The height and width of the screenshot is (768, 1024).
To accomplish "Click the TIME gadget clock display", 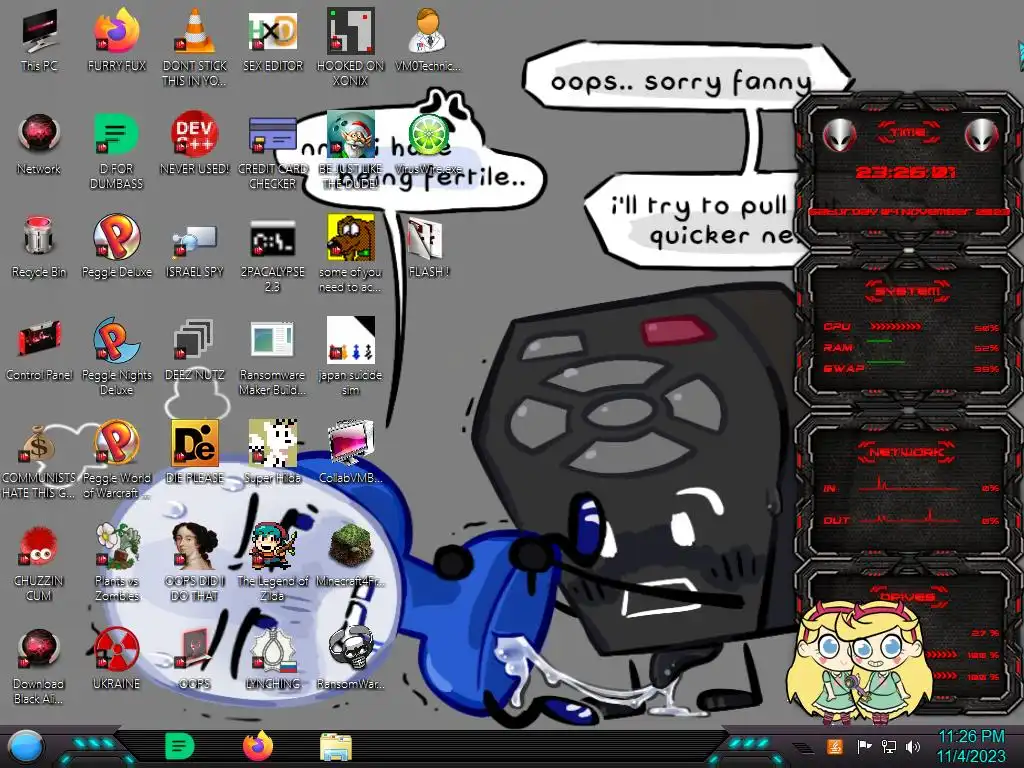I will coord(906,172).
